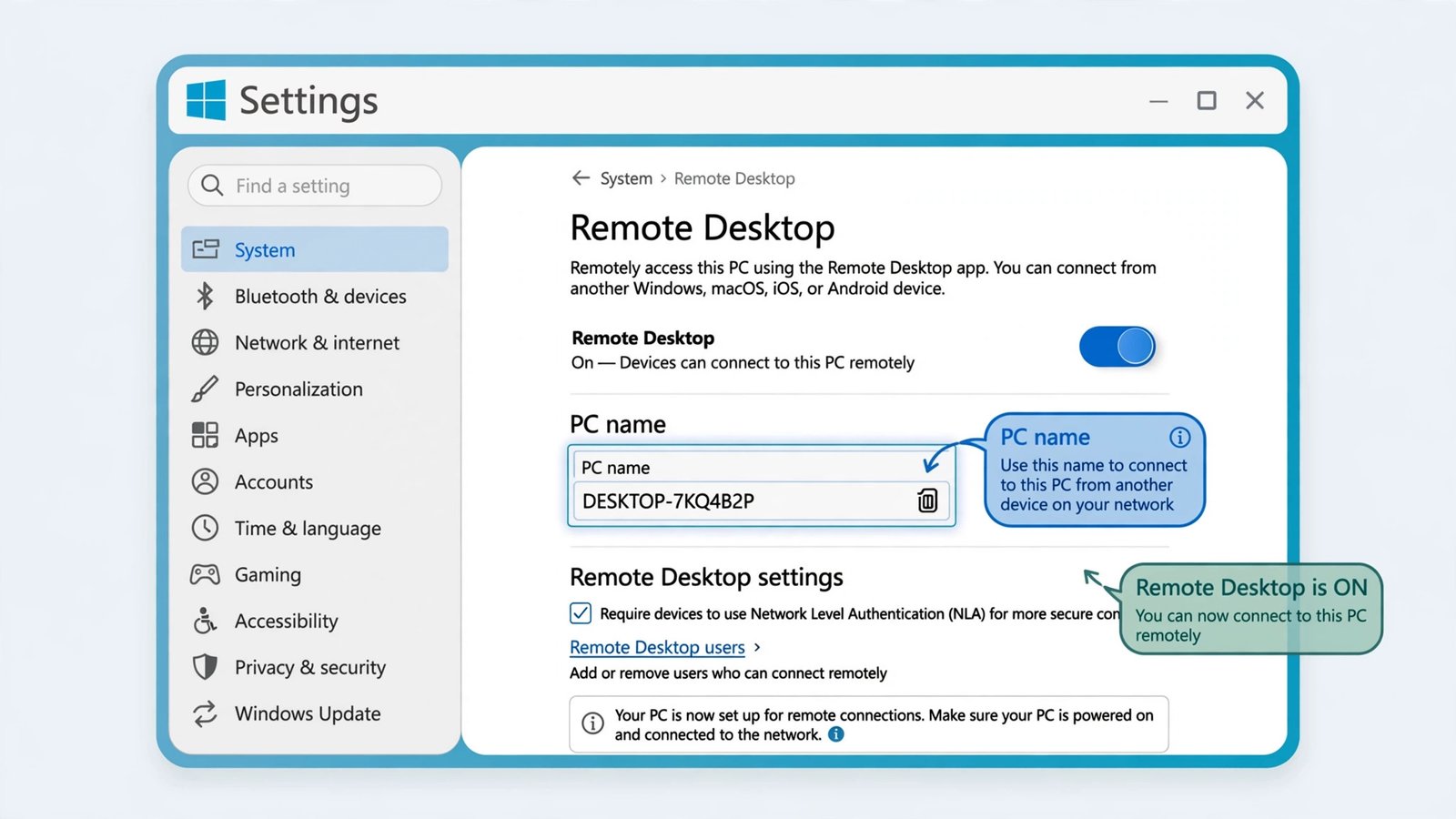Viewport: 1456px width, 819px height.
Task: Select the Gaming label in the sidebar
Action: [268, 575]
